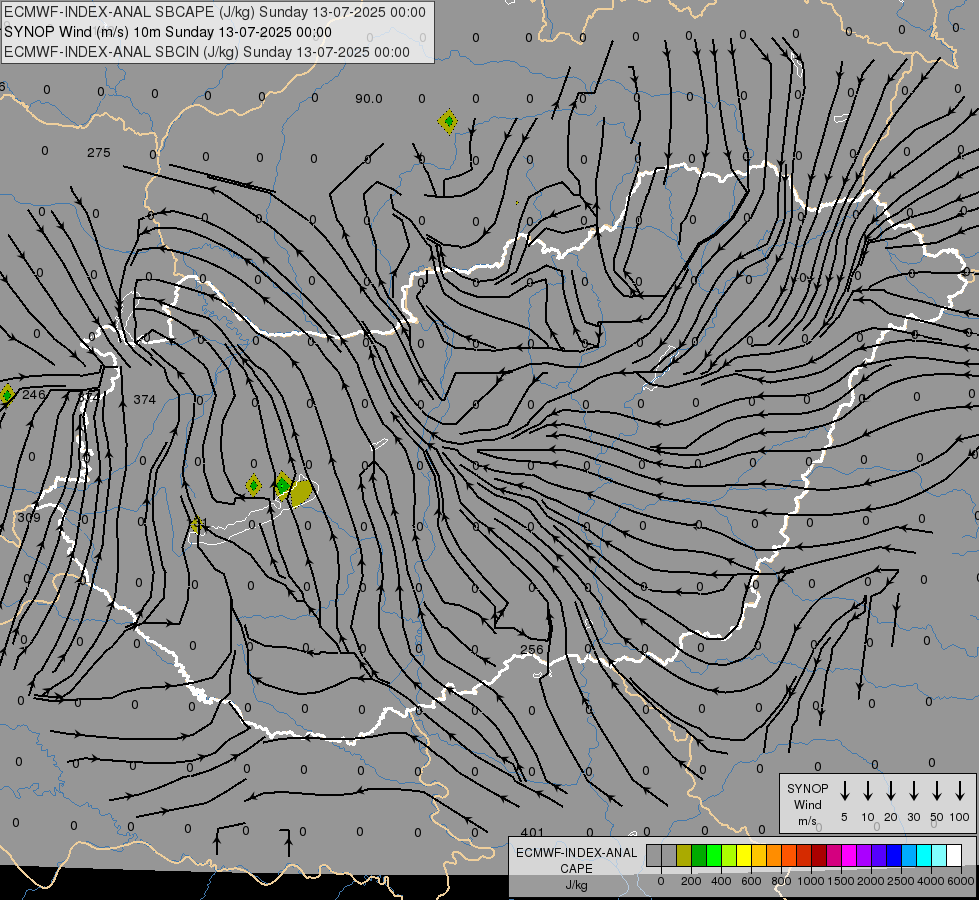Viewport: 979px width, 900px height.
Task: Pick the dark green swatch in the CAPE colorbar
Action: pos(699,855)
